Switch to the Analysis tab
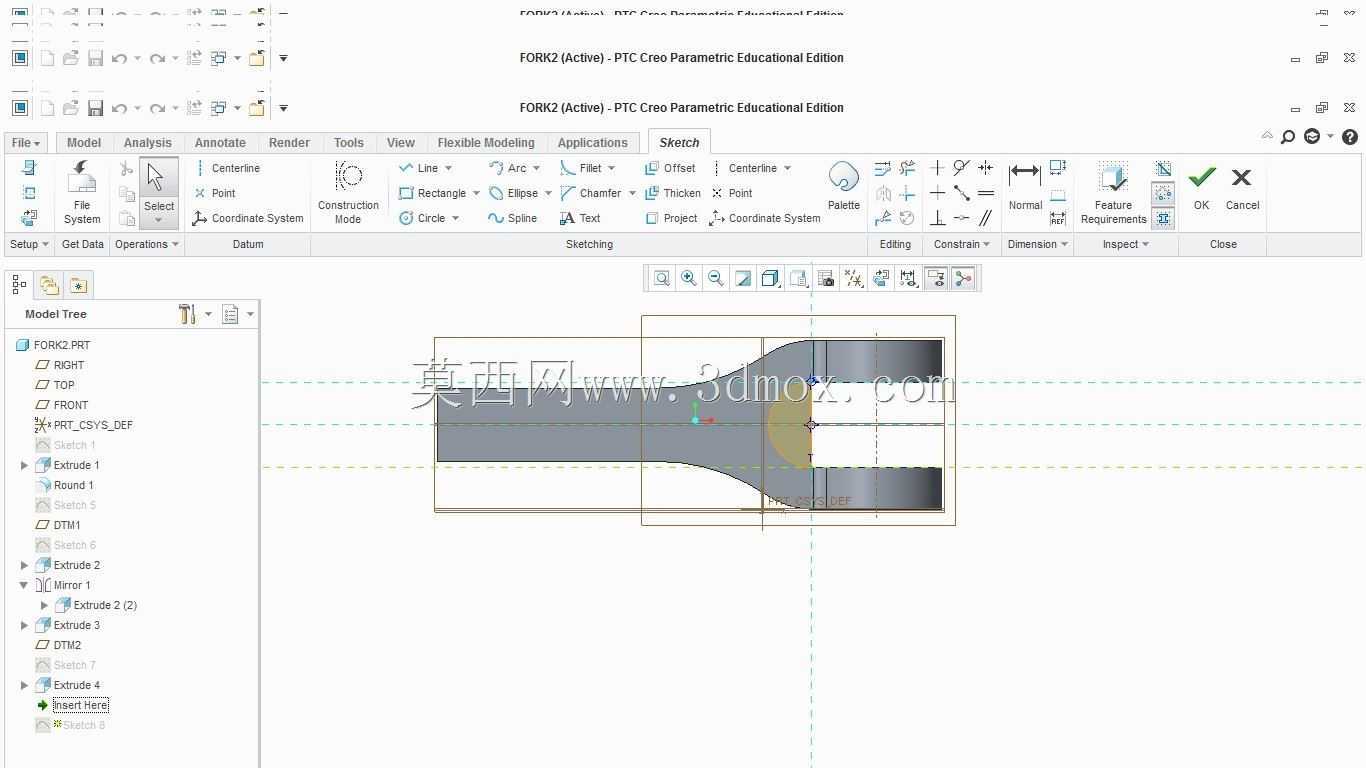 [x=148, y=143]
